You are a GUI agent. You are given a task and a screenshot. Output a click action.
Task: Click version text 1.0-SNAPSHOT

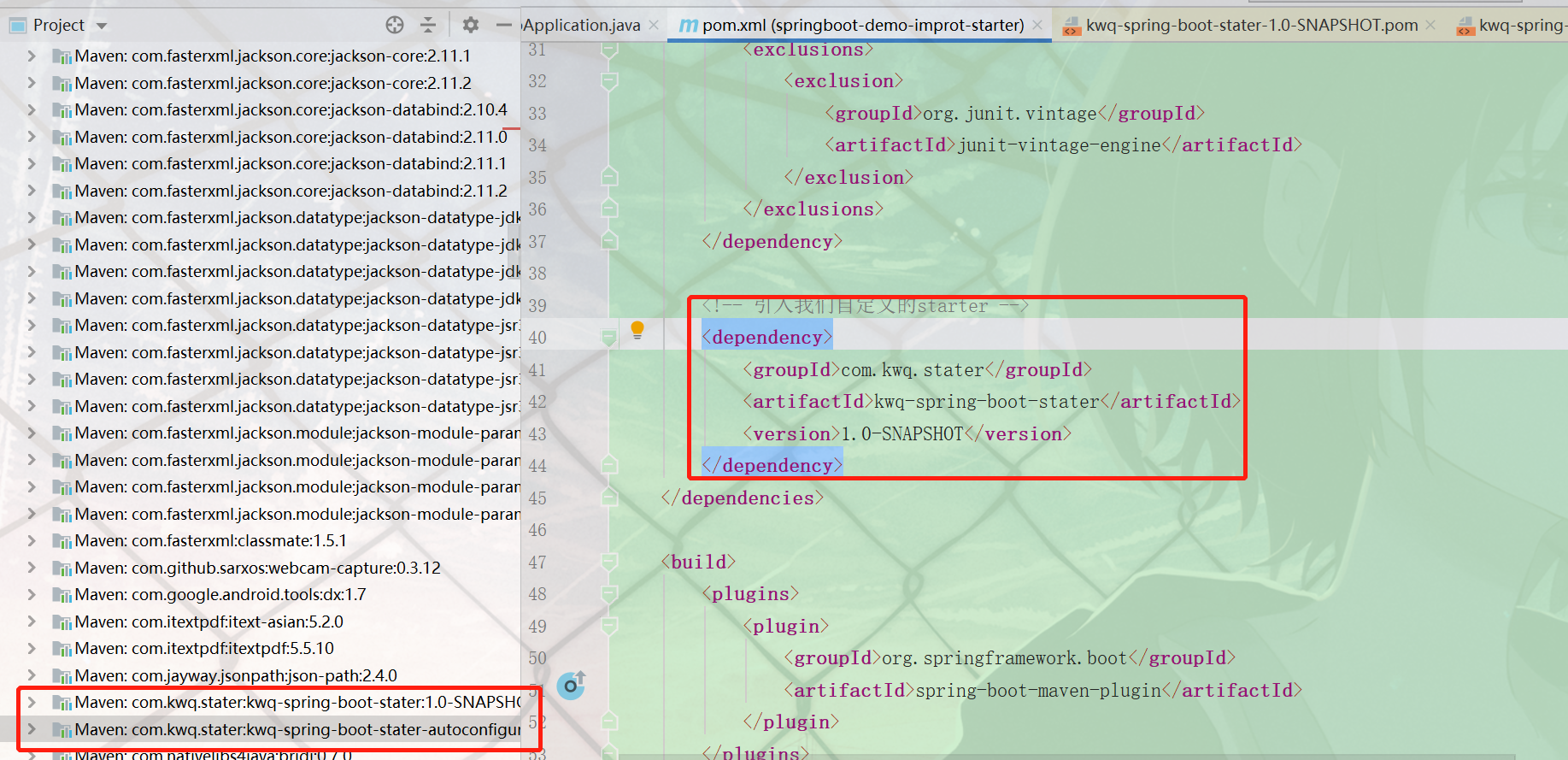coord(902,434)
